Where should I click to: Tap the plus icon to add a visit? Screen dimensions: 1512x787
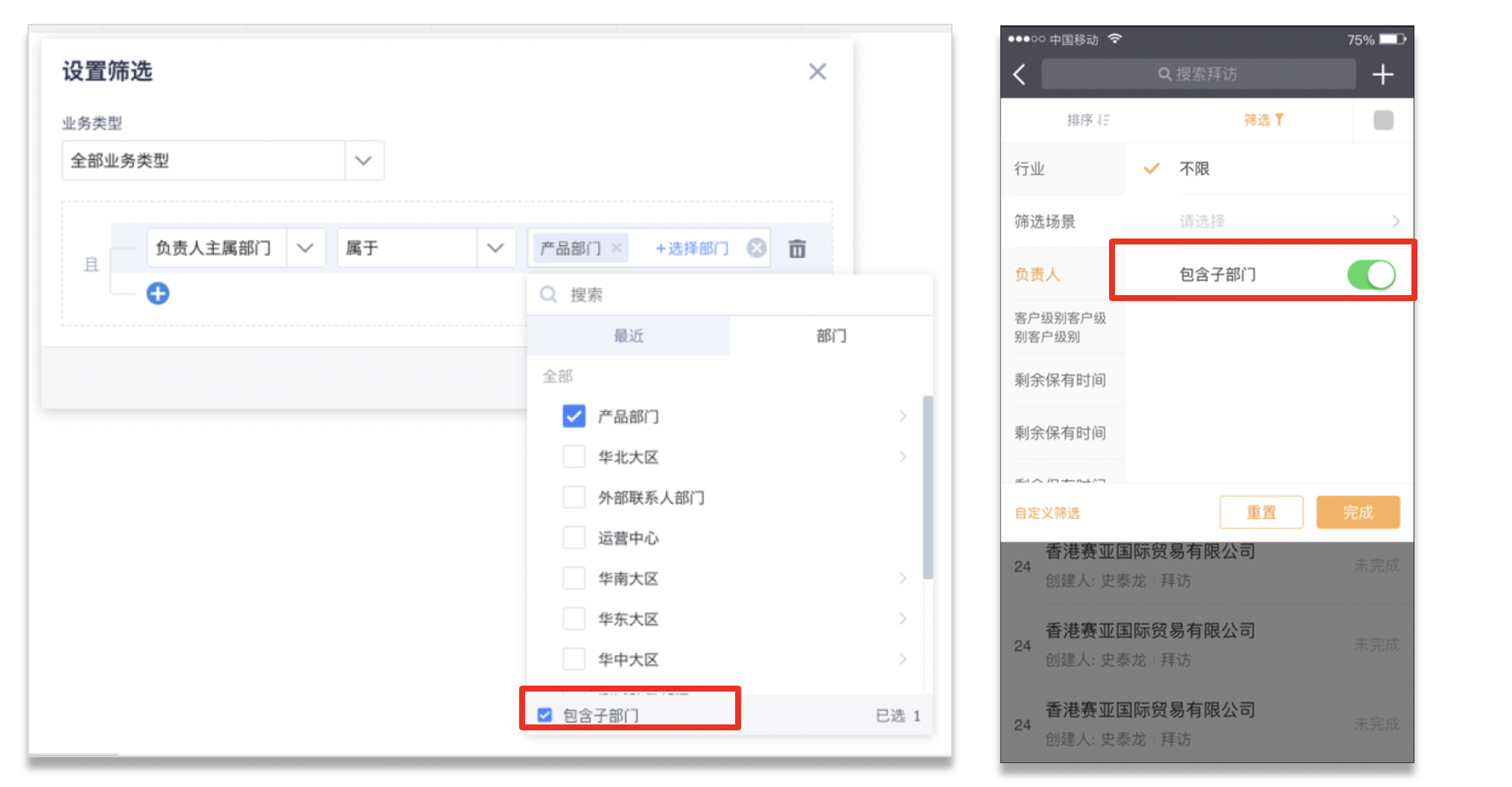[x=1383, y=75]
